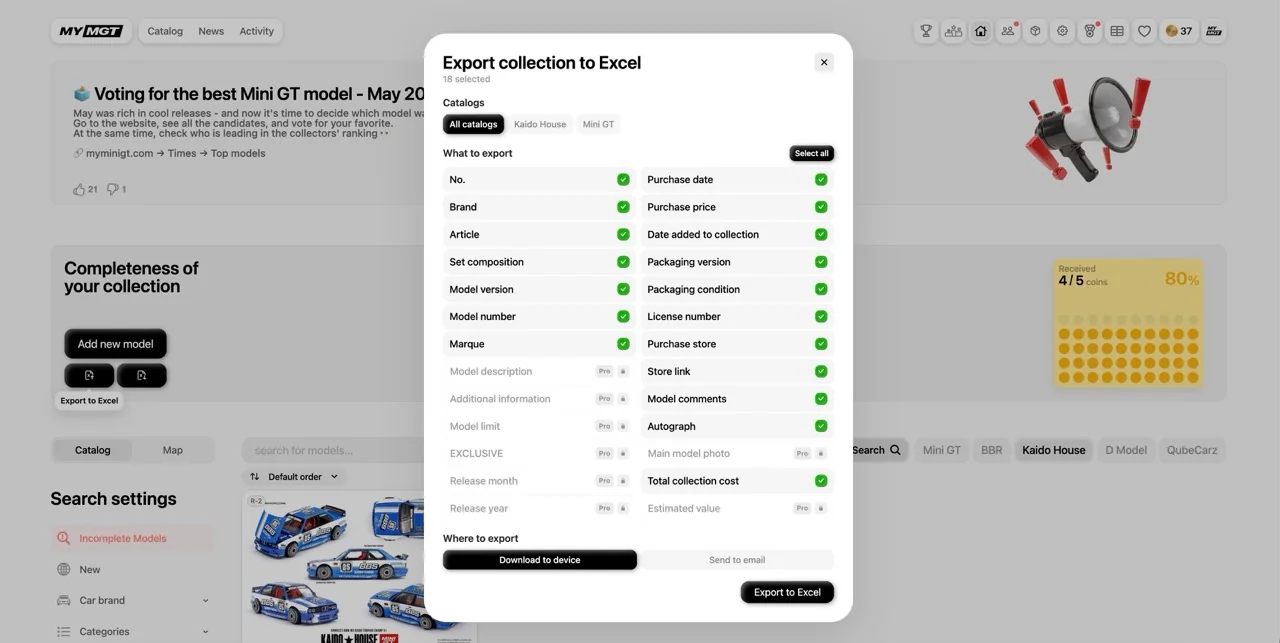Toggle the Set composition checkbox
The height and width of the screenshot is (643, 1280).
[623, 262]
